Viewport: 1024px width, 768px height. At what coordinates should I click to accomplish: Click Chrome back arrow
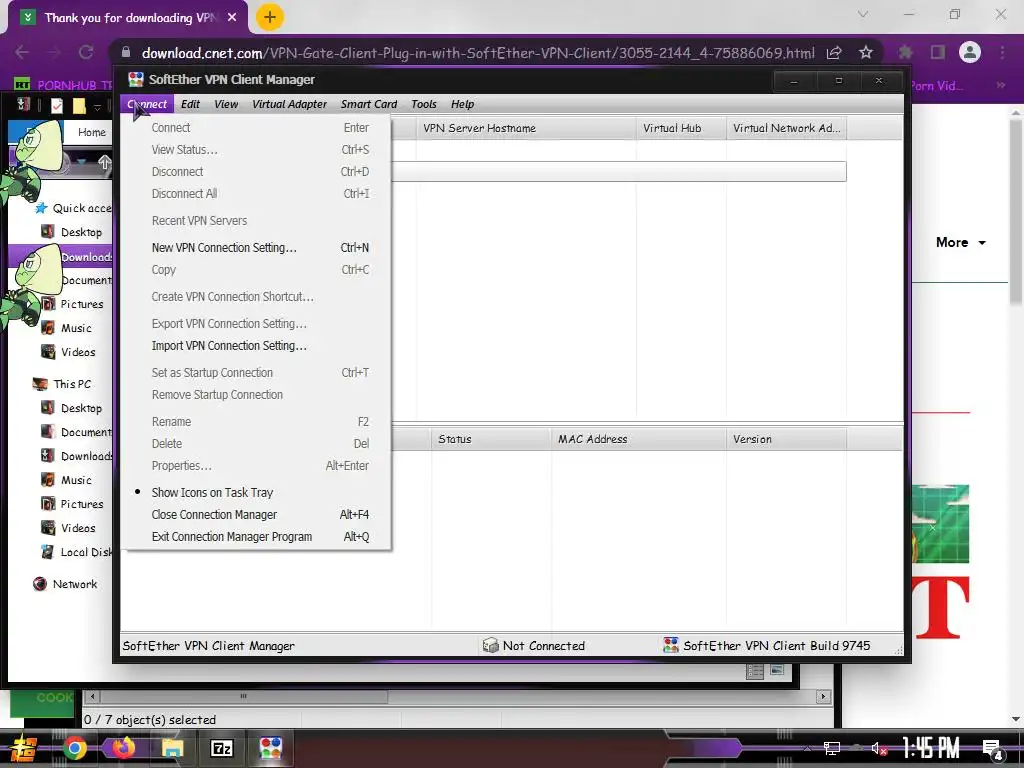click(22, 52)
